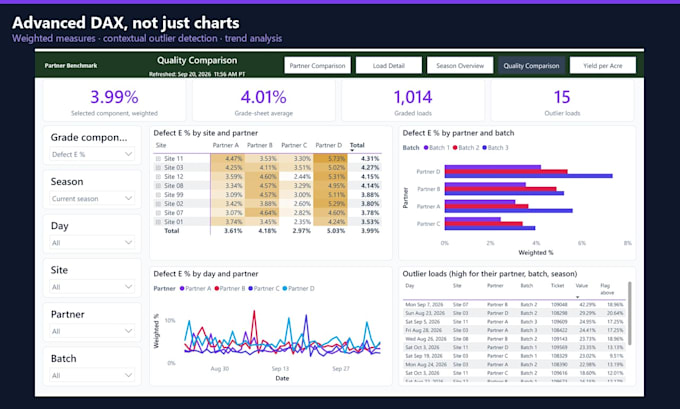The image size is (680, 409).
Task: Click the Partner D legend dot
Action: 285,288
